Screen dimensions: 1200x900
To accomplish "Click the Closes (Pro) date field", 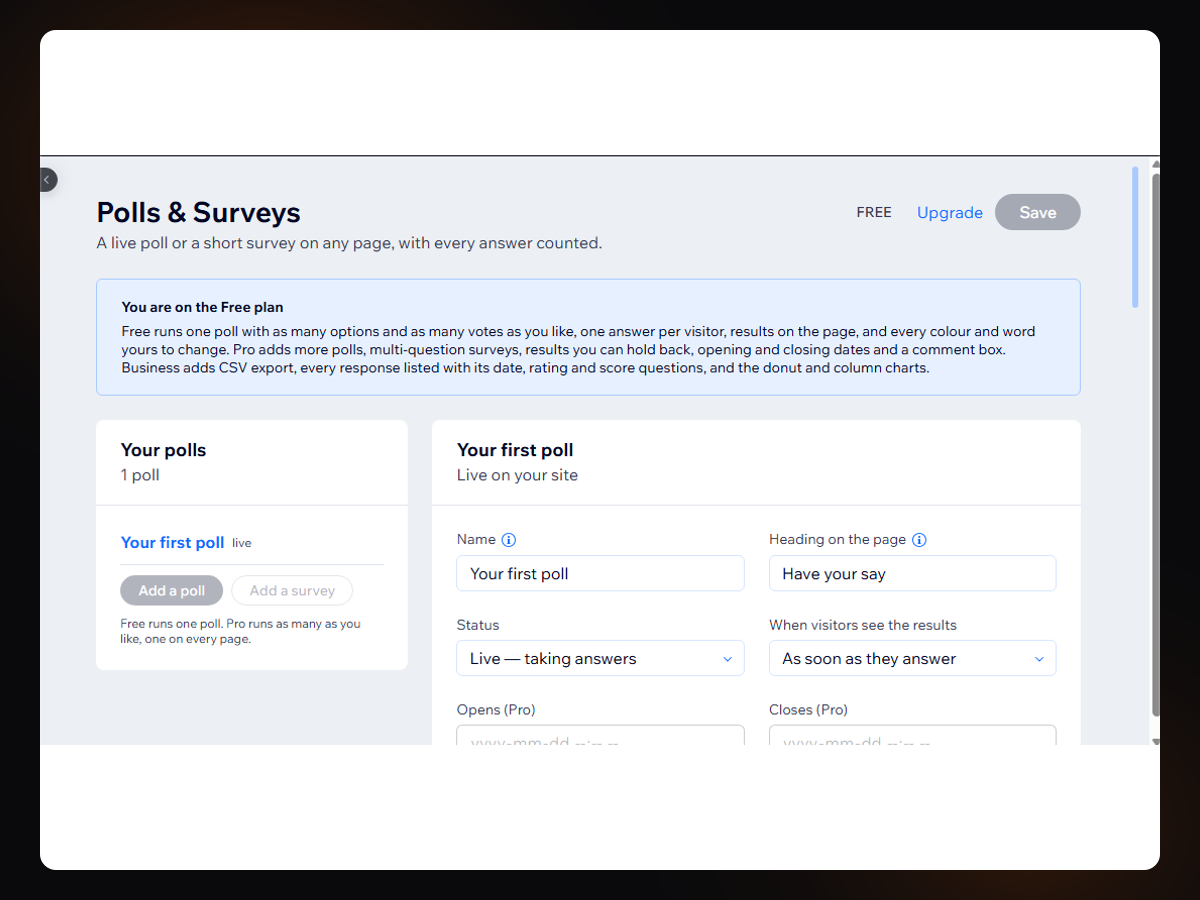I will coord(912,736).
